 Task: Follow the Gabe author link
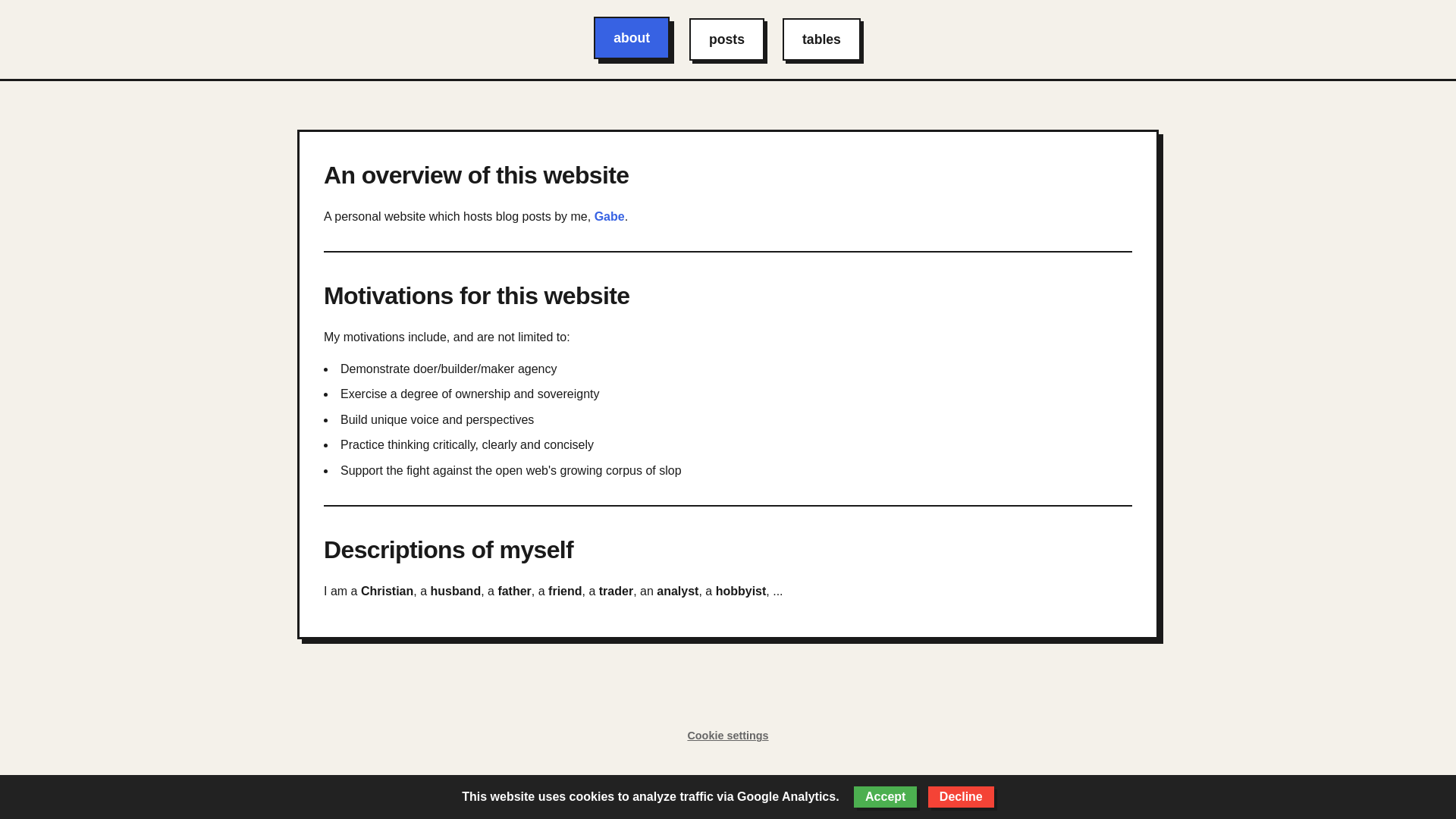pos(609,217)
